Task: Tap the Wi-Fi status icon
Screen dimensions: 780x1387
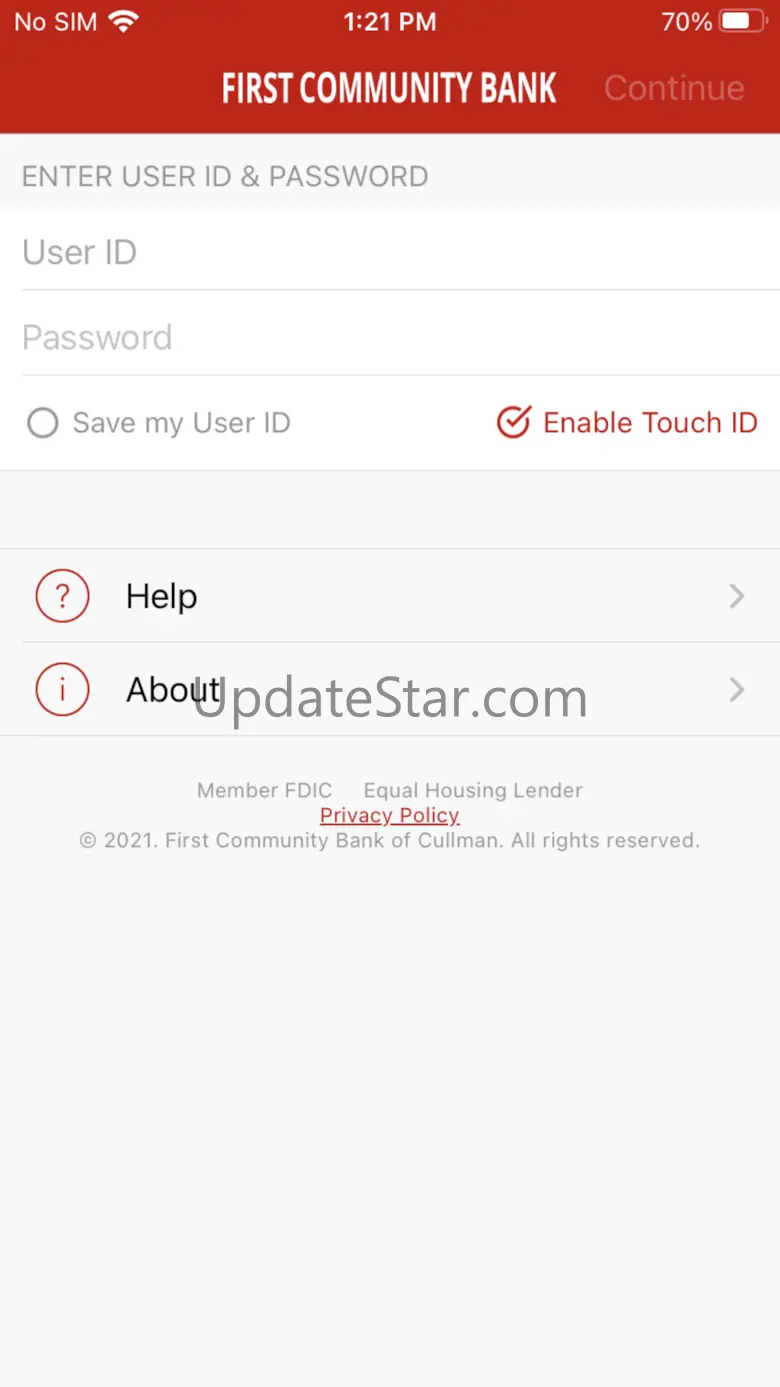Action: [x=124, y=21]
